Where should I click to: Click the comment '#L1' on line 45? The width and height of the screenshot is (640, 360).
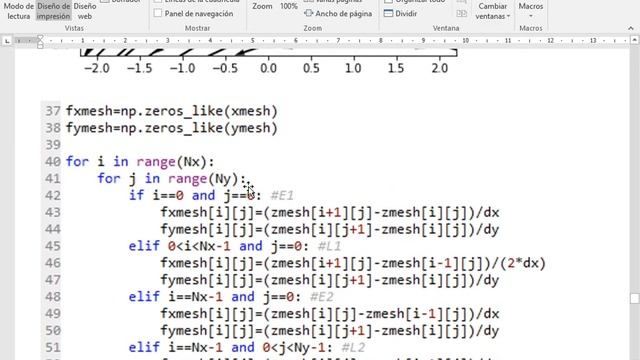click(329, 246)
